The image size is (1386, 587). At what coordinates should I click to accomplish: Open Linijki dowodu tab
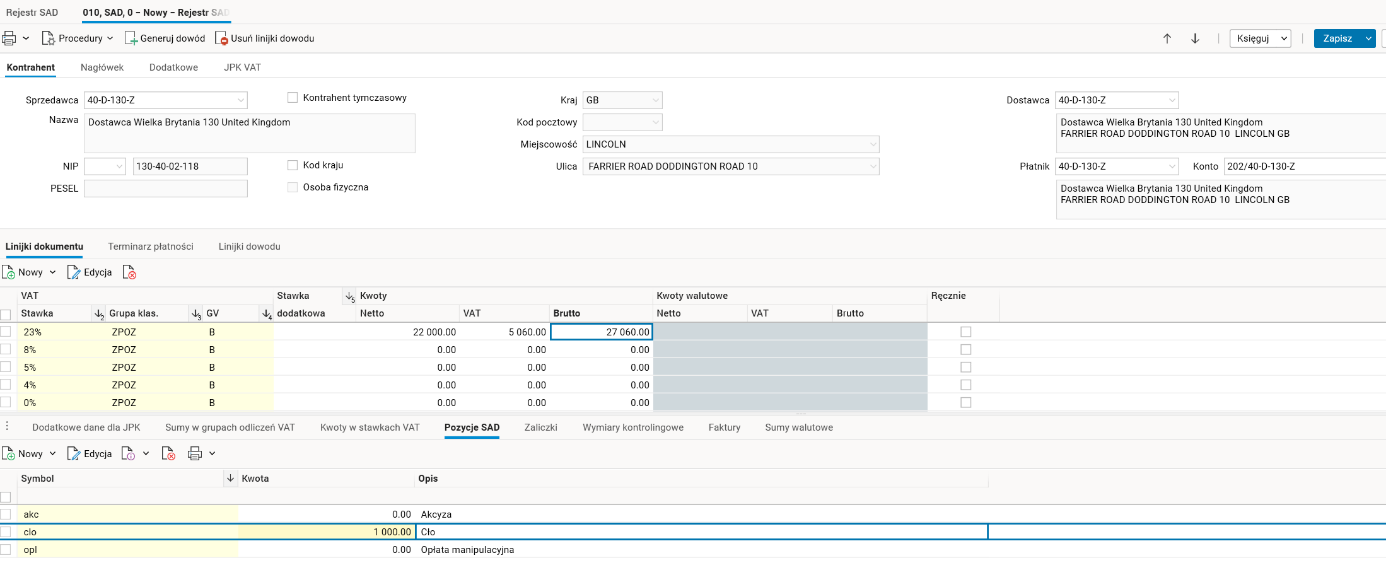(x=249, y=246)
